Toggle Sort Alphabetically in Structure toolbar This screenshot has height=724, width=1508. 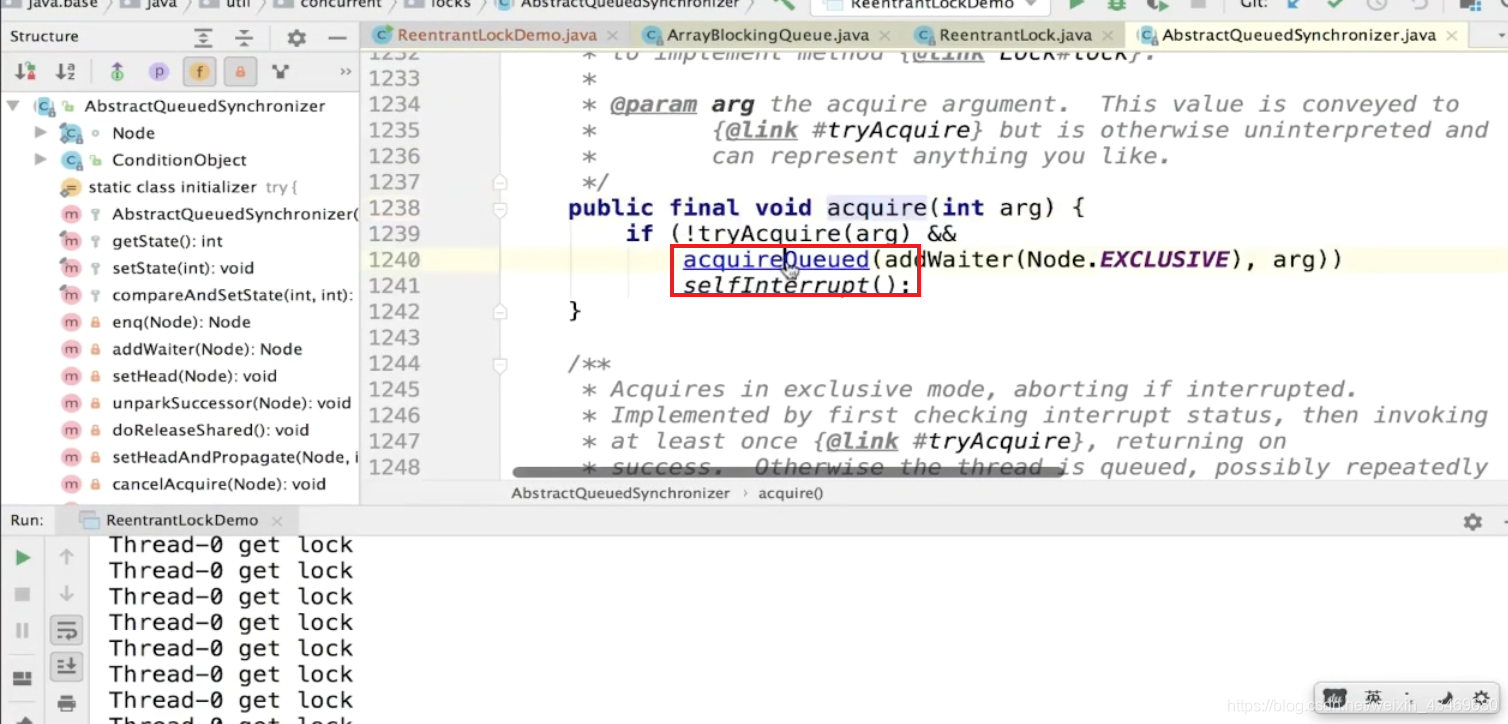66,72
